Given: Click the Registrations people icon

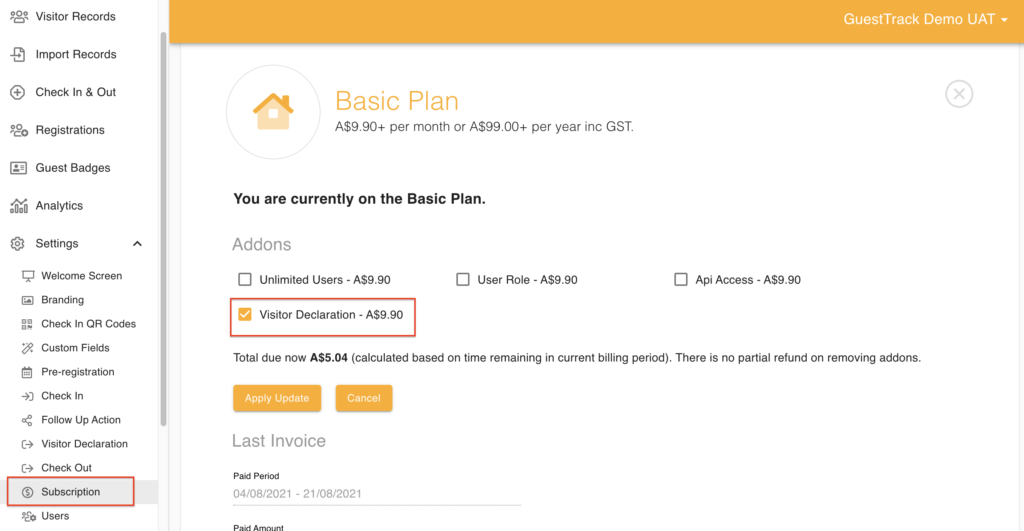Looking at the screenshot, I should pyautogui.click(x=18, y=130).
